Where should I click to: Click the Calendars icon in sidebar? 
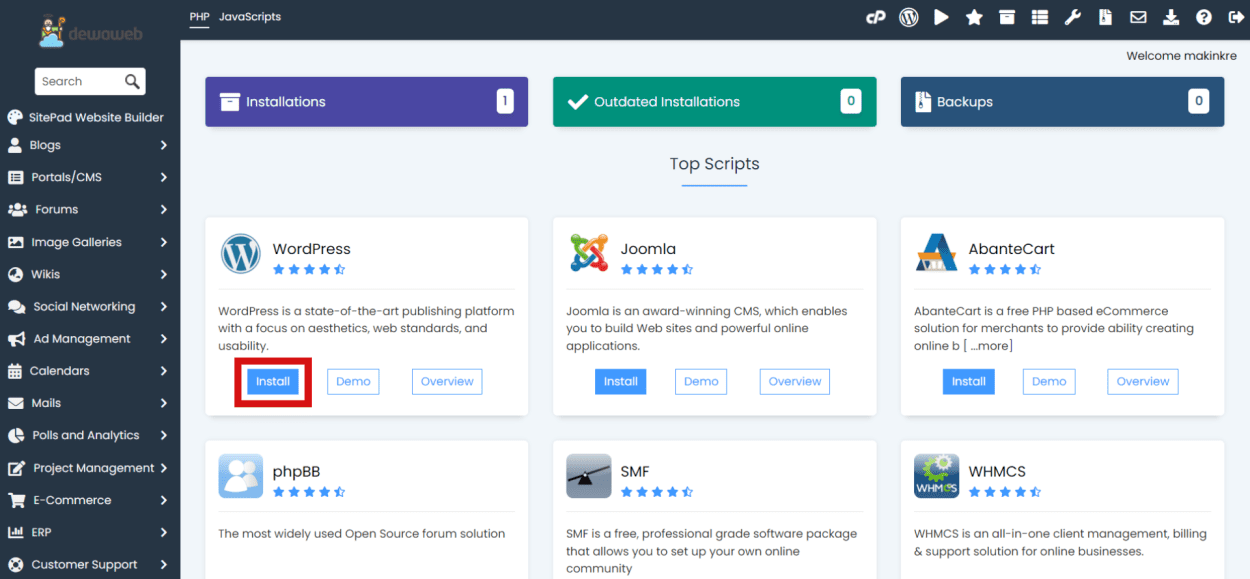15,371
